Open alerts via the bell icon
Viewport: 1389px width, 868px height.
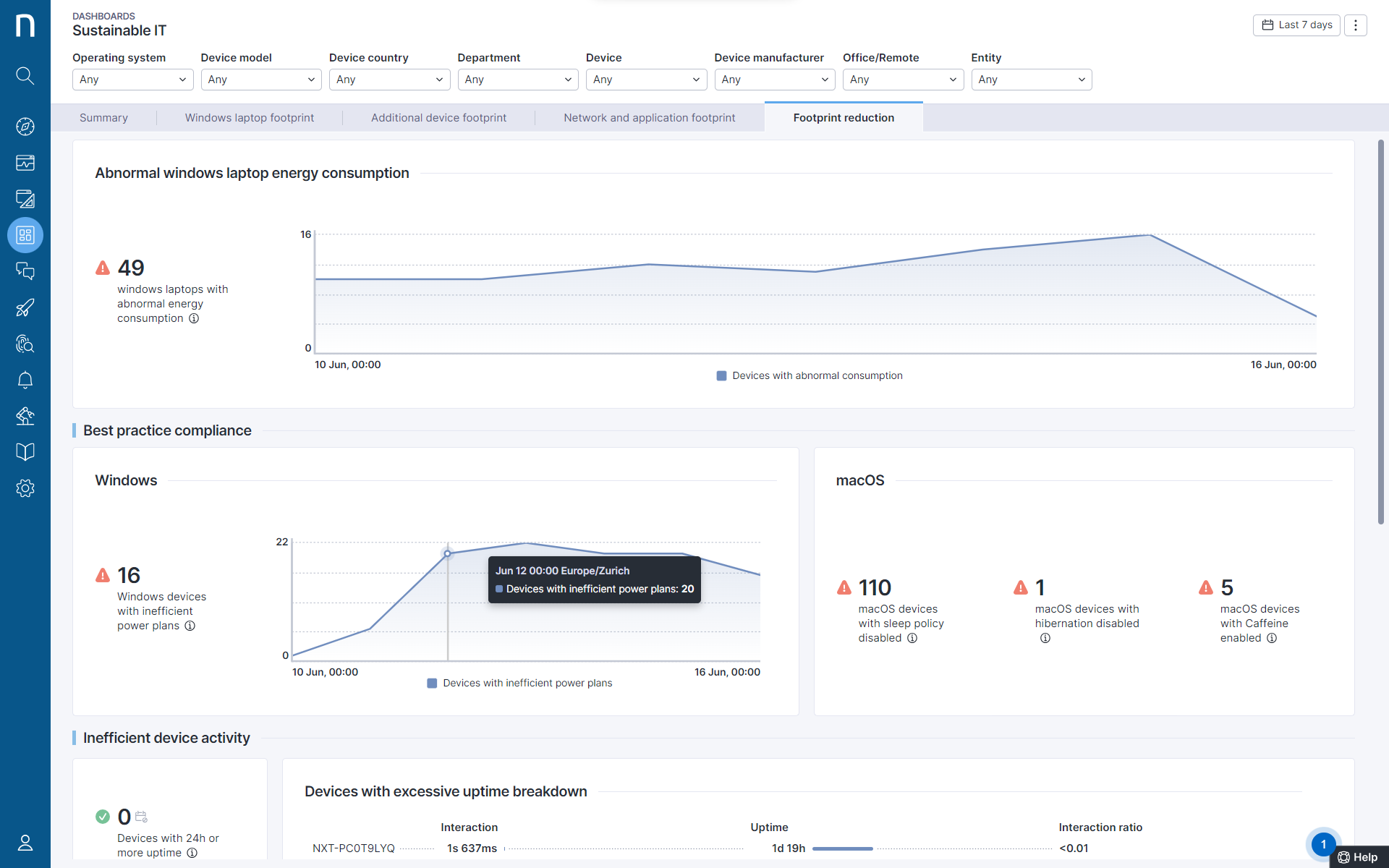[x=25, y=380]
